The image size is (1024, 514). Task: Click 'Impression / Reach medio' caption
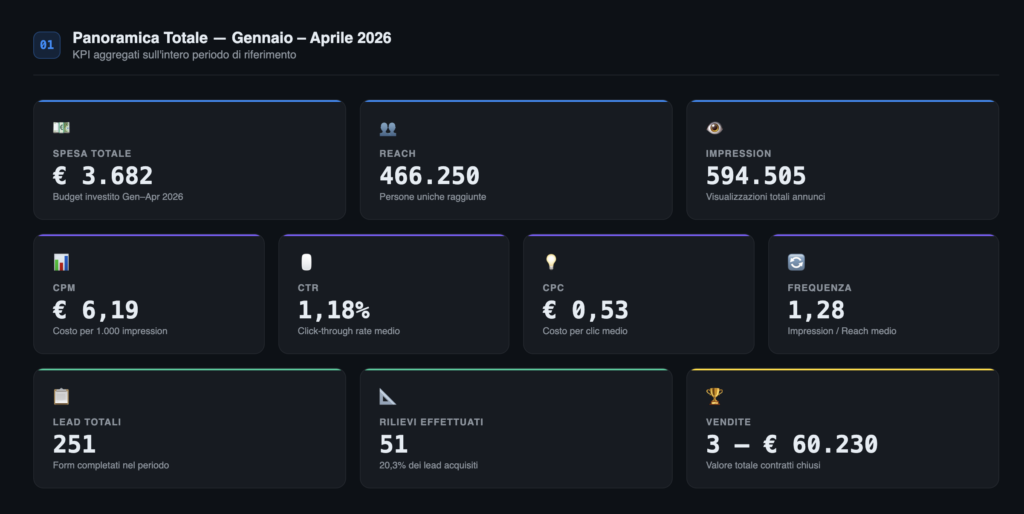pyautogui.click(x=842, y=331)
